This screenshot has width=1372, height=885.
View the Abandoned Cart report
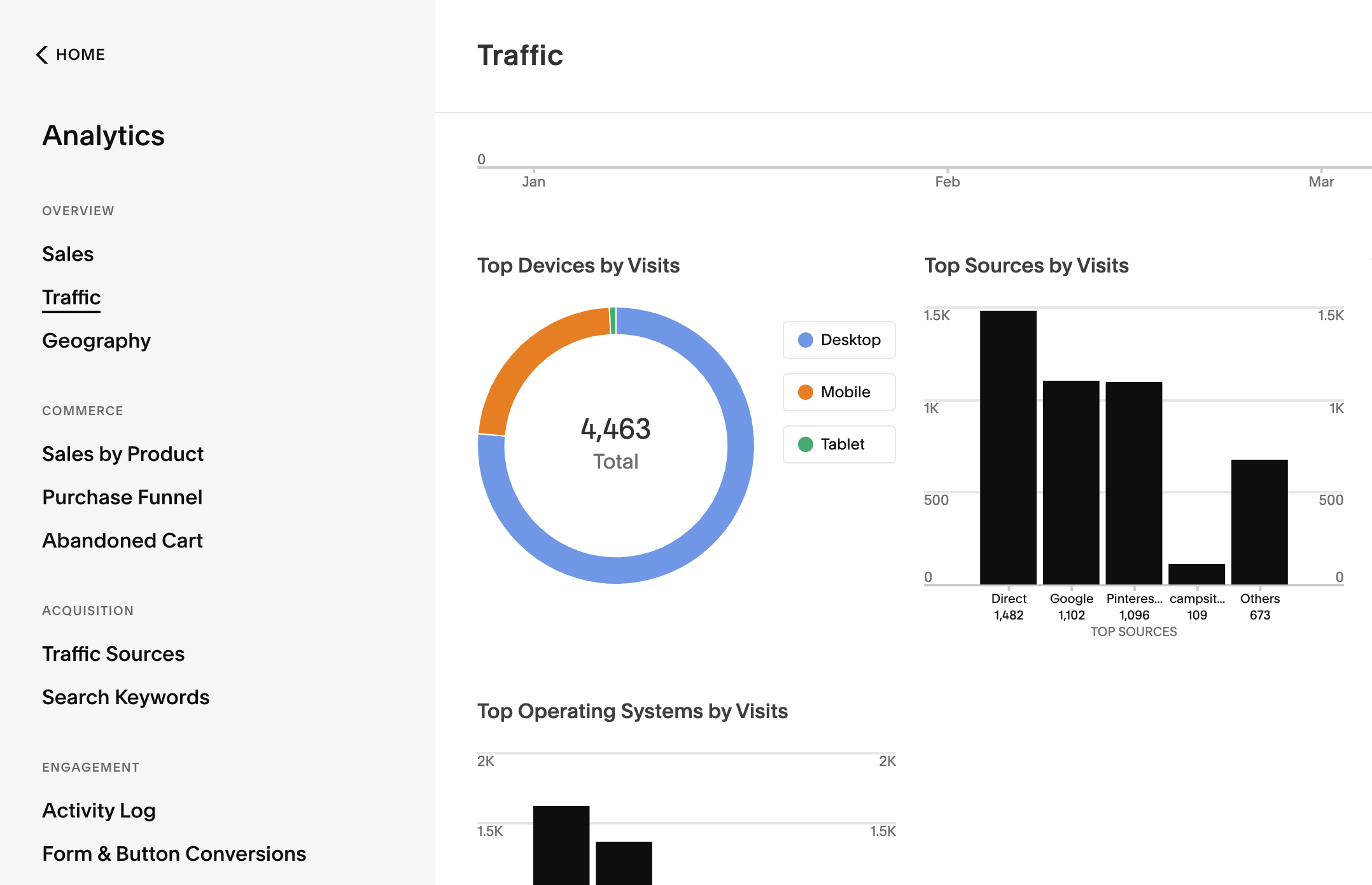click(122, 540)
